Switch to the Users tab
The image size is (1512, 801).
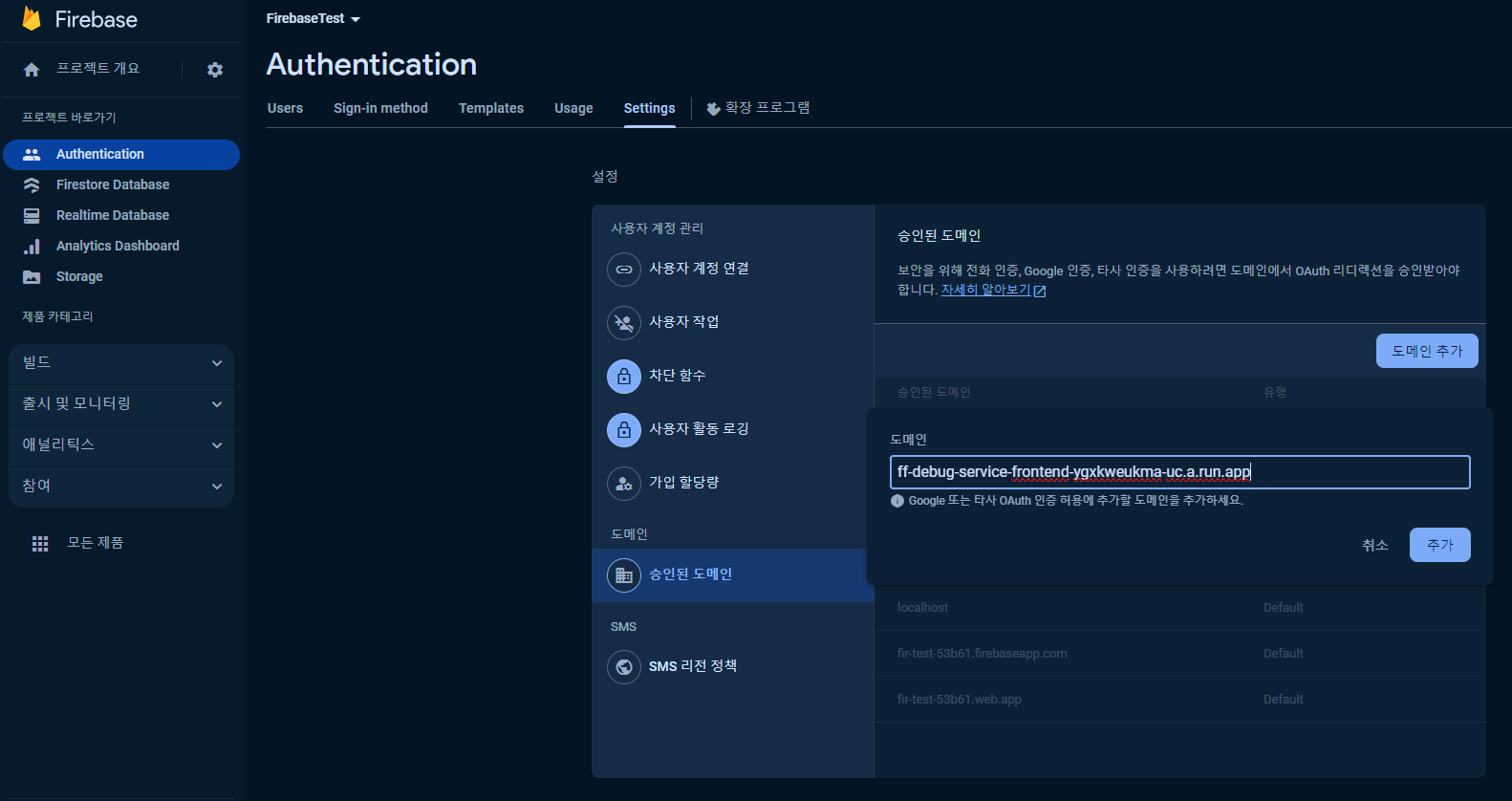pyautogui.click(x=285, y=108)
